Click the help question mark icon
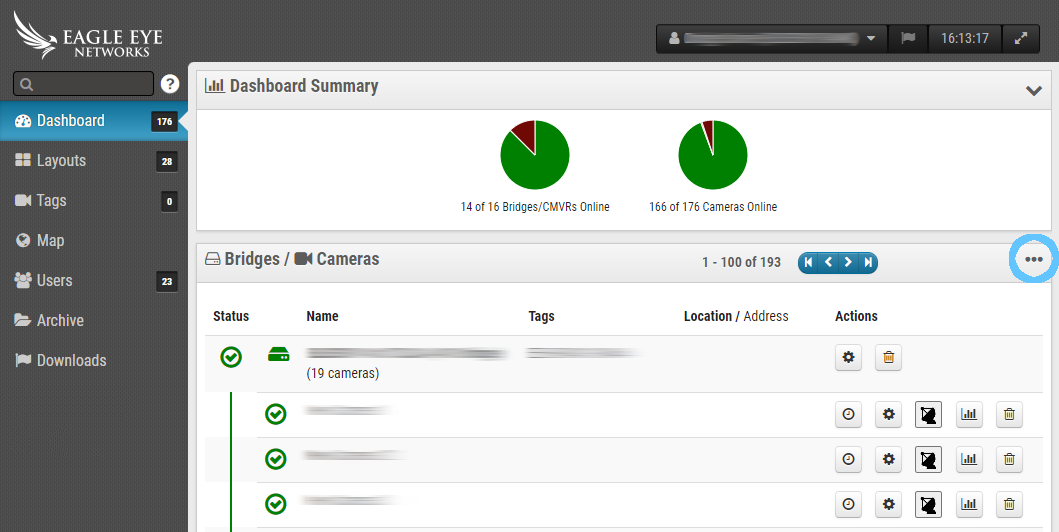Screen dimensions: 1059x532 tap(169, 84)
